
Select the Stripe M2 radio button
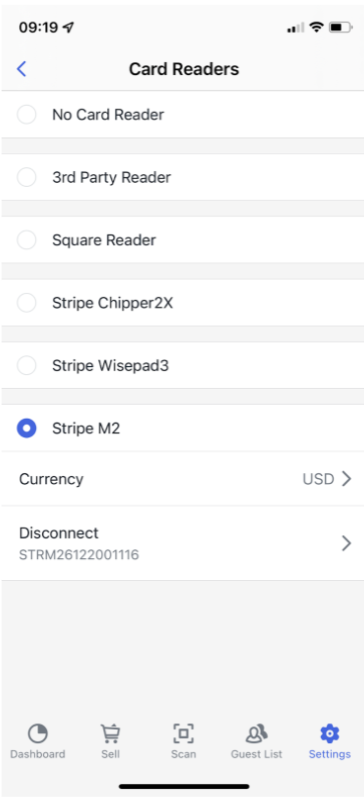coord(27,428)
